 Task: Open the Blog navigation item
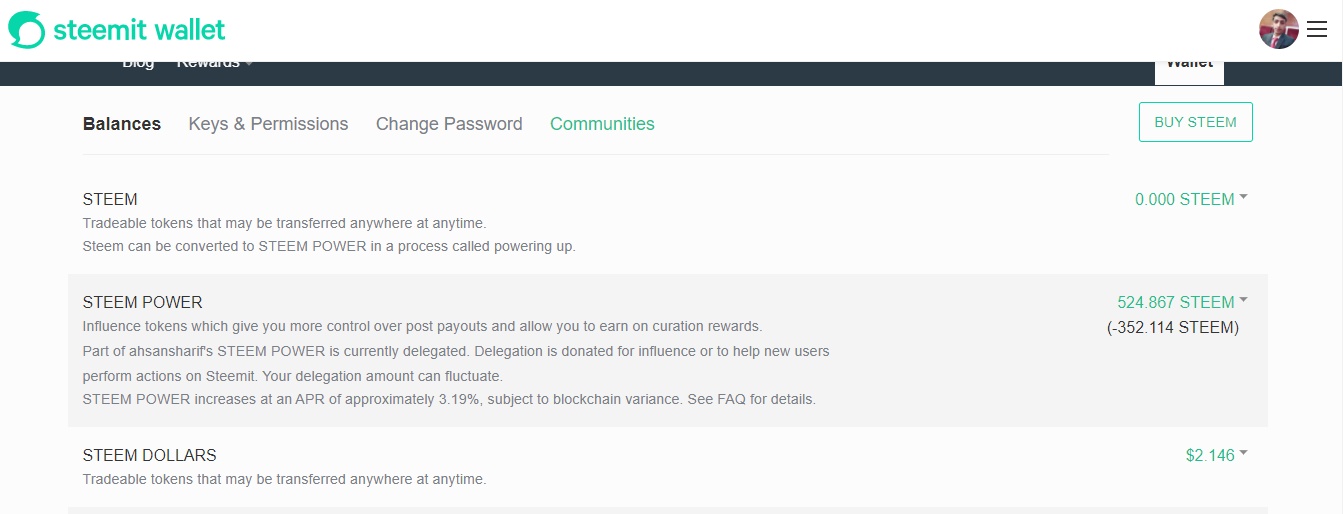click(x=138, y=64)
